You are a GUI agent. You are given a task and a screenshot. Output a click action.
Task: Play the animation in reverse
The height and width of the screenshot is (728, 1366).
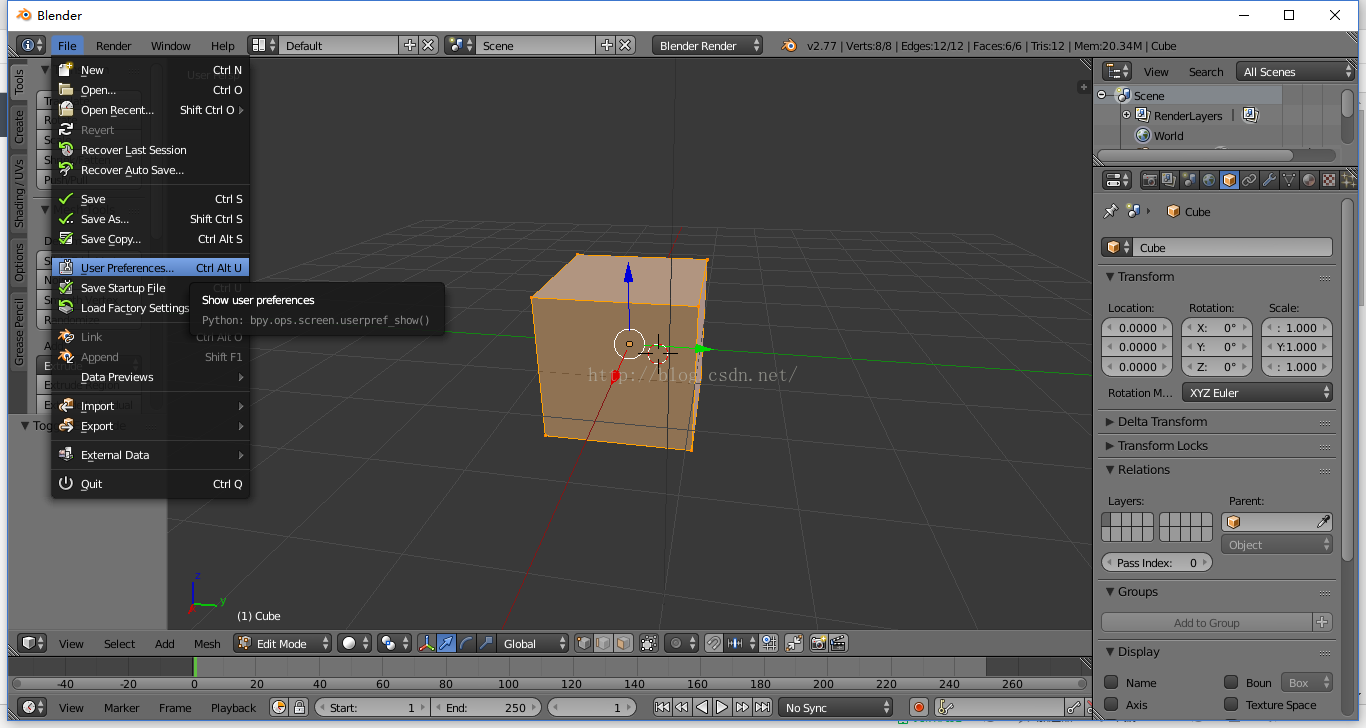point(702,707)
